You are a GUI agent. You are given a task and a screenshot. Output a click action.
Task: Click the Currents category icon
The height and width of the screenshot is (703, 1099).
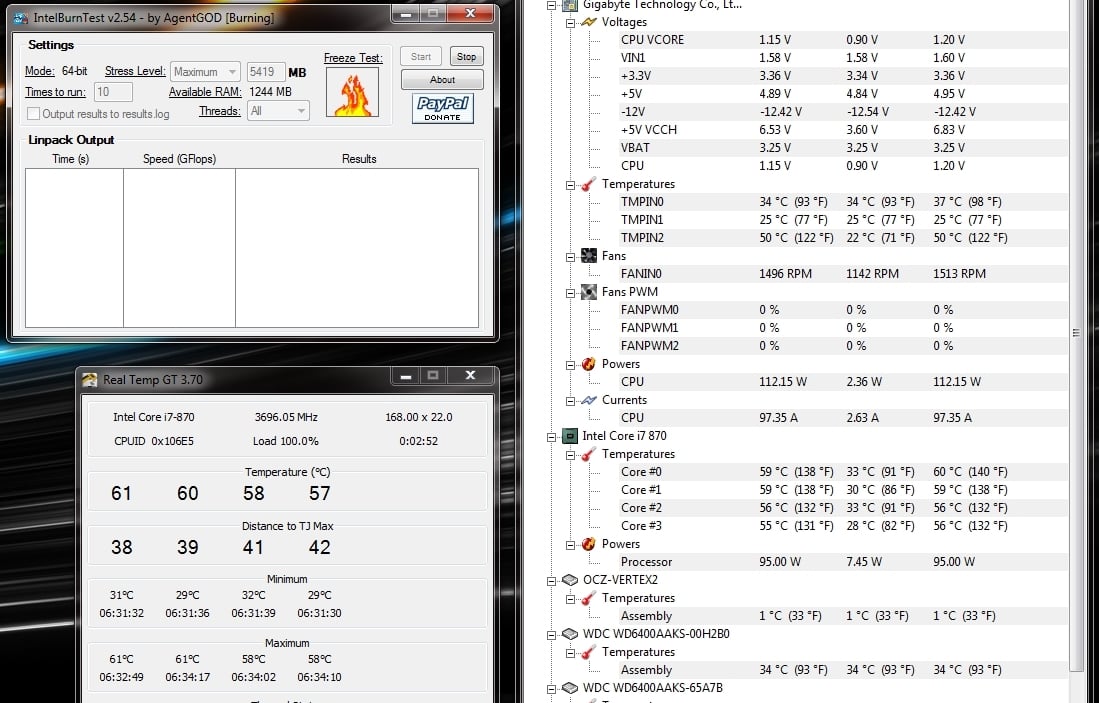589,400
